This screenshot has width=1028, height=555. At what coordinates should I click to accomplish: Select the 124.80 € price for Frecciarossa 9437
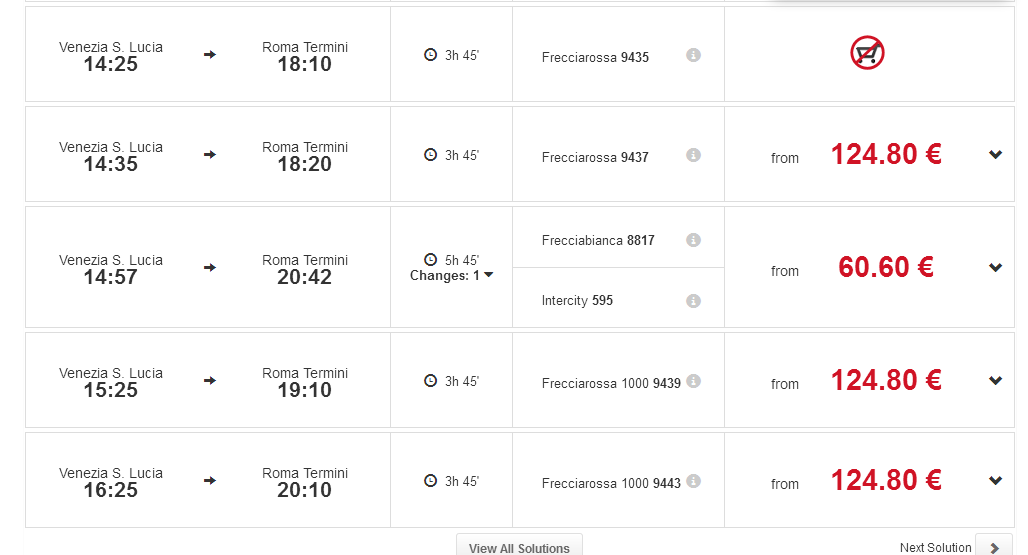(x=886, y=155)
